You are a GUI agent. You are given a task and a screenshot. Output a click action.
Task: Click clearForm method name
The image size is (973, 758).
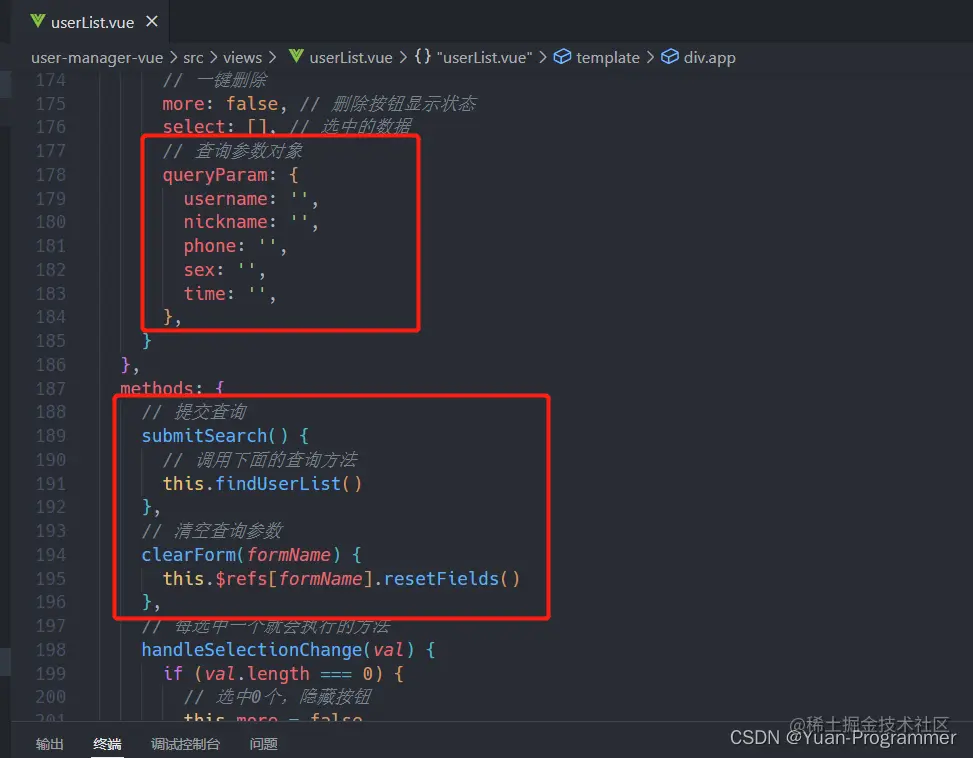(x=189, y=555)
